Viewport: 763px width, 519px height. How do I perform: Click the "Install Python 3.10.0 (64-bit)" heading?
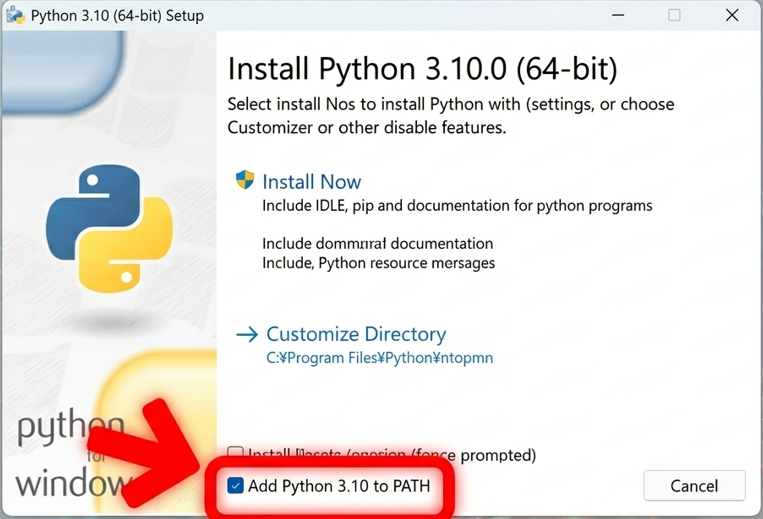[x=422, y=69]
